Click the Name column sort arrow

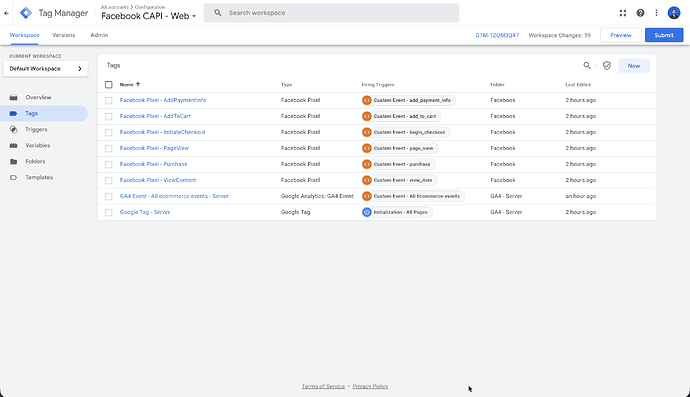(x=138, y=85)
